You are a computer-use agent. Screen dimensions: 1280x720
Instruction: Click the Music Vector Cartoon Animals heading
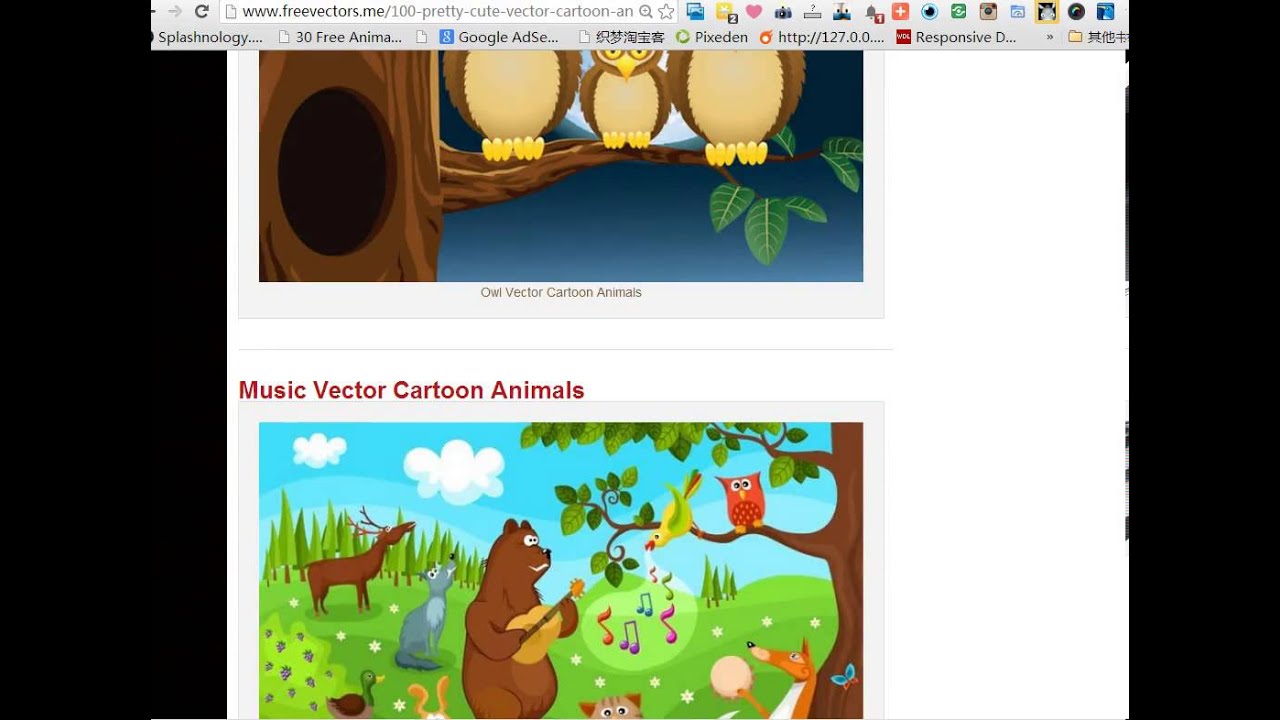pos(411,390)
